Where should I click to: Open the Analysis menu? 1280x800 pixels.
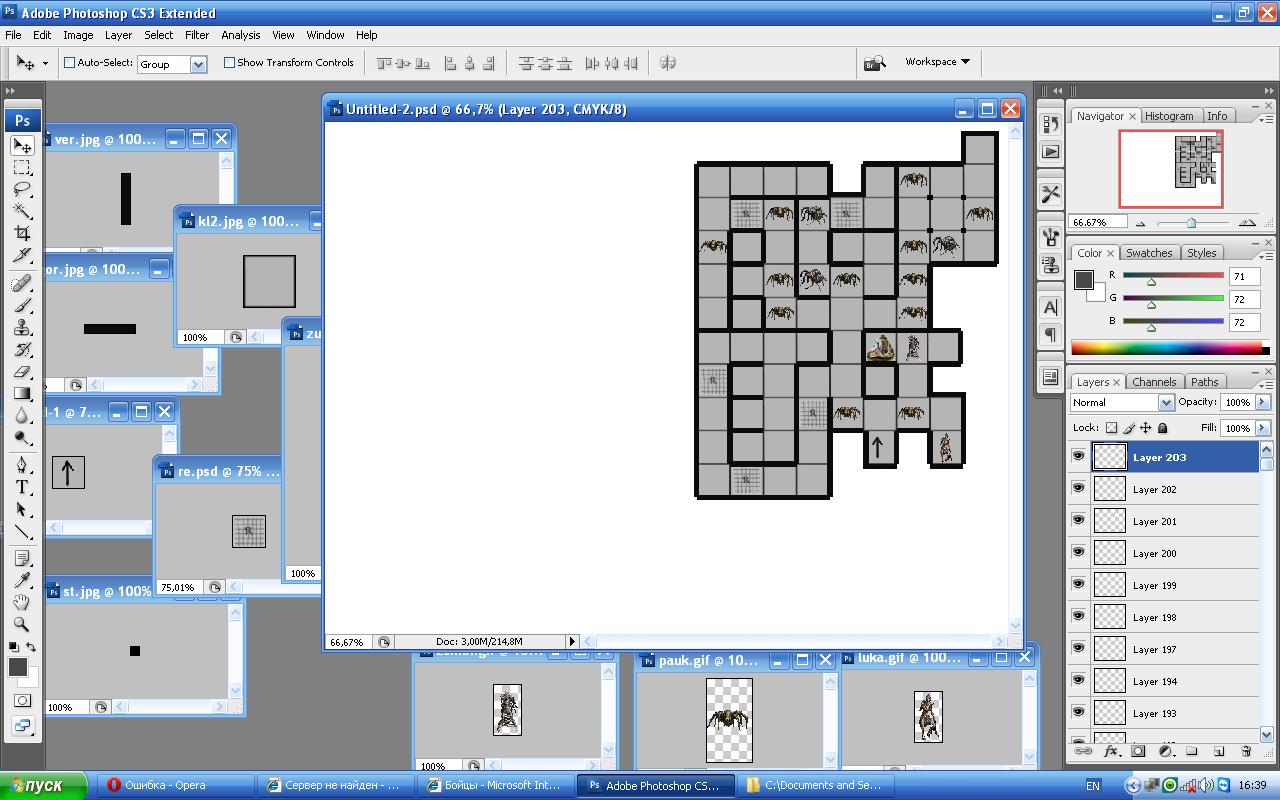[240, 35]
